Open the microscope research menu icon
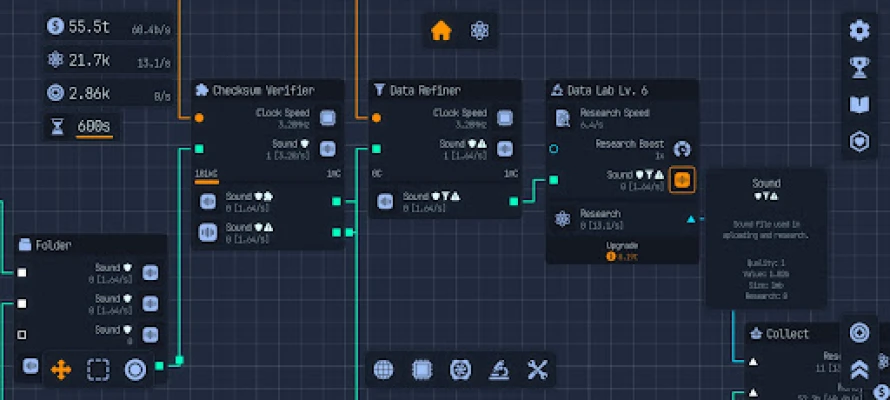Image resolution: width=890 pixels, height=400 pixels. (x=500, y=370)
